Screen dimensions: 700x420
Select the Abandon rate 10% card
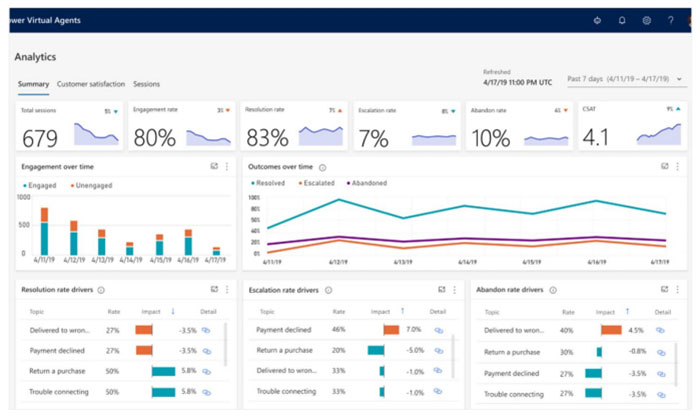coord(520,127)
